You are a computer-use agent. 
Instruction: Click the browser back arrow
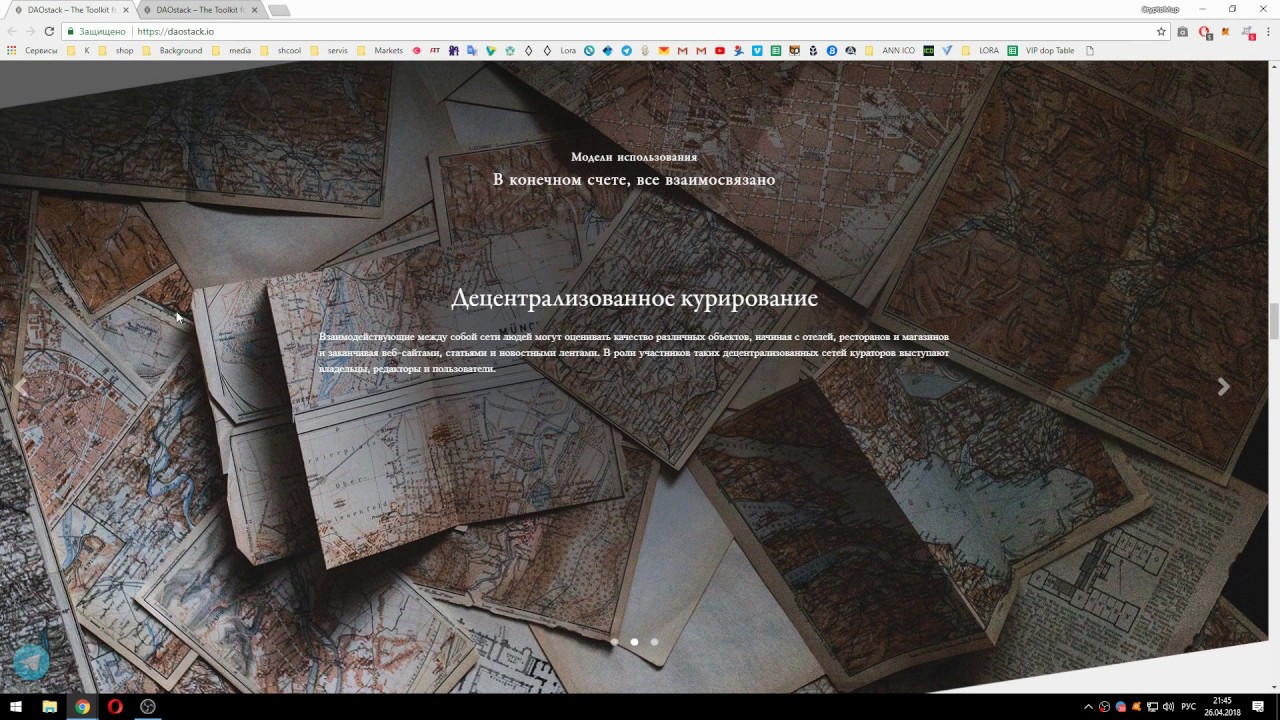click(12, 31)
